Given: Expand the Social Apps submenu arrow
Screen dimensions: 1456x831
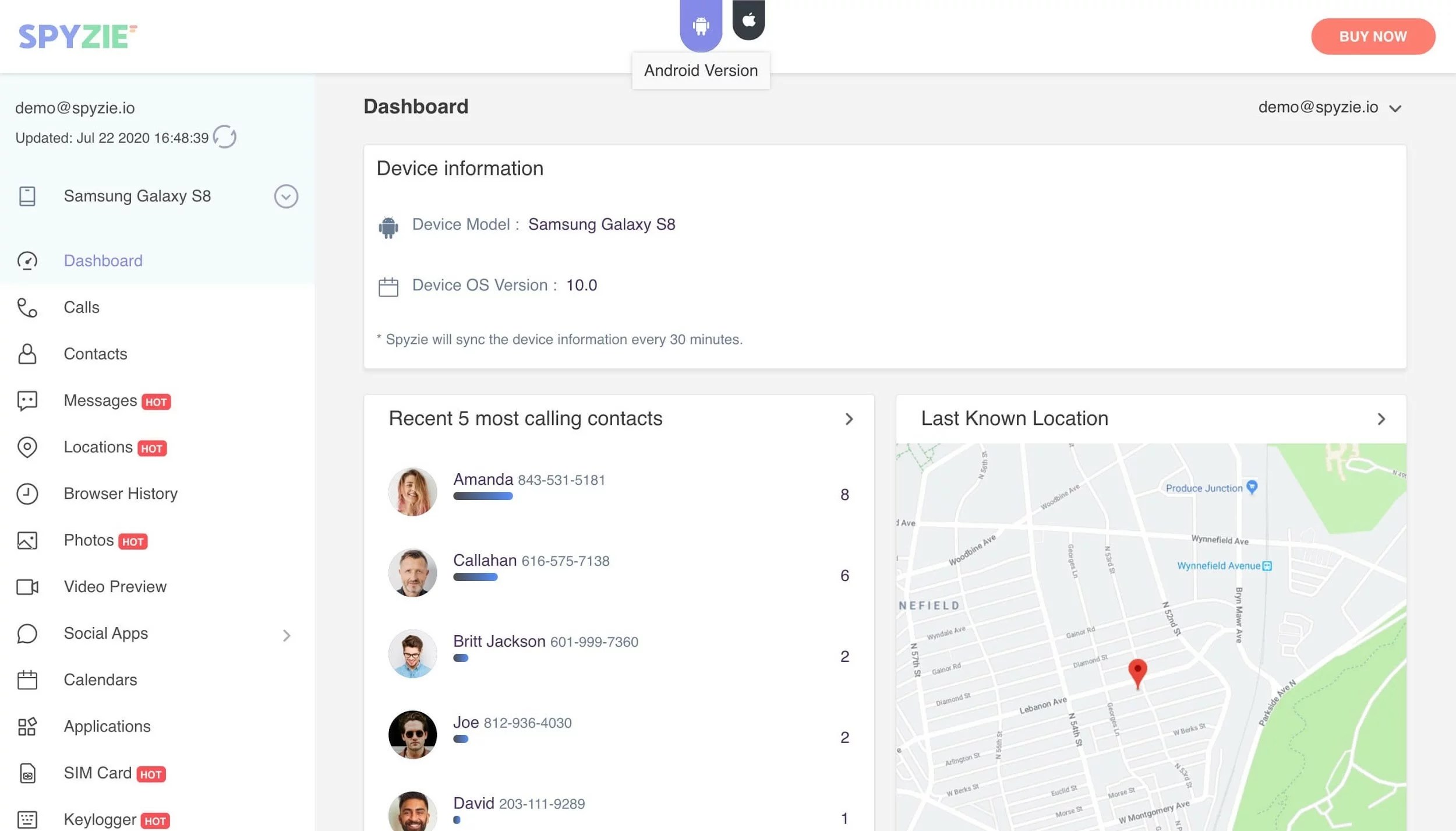Looking at the screenshot, I should (x=286, y=635).
